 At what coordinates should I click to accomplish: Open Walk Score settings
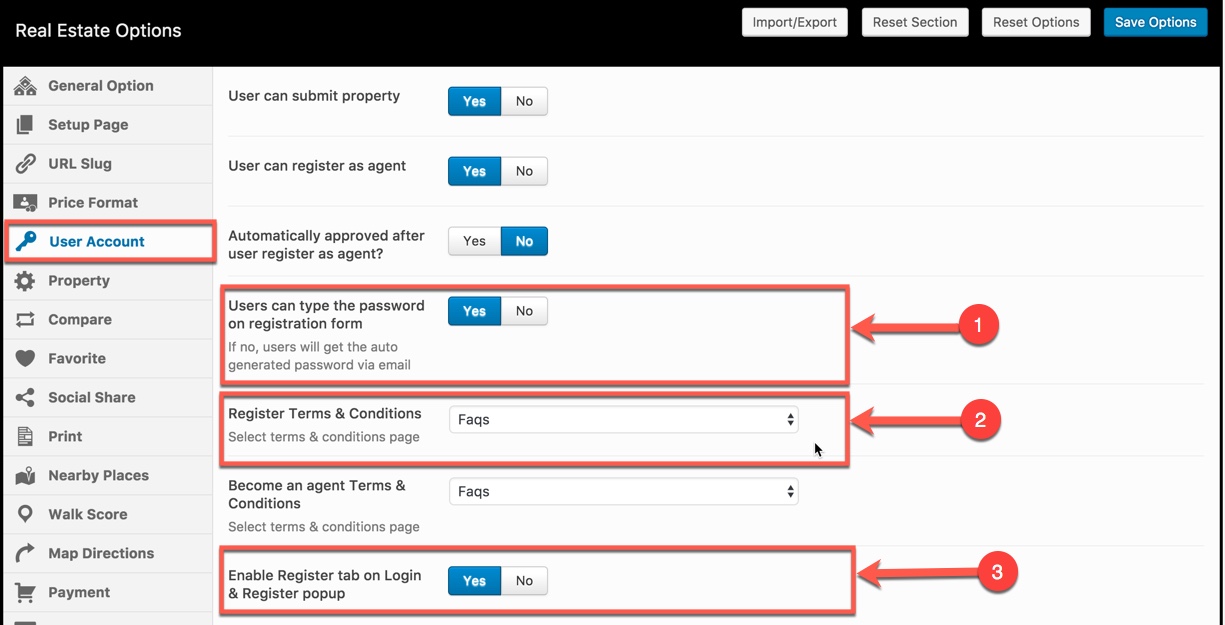[108, 515]
